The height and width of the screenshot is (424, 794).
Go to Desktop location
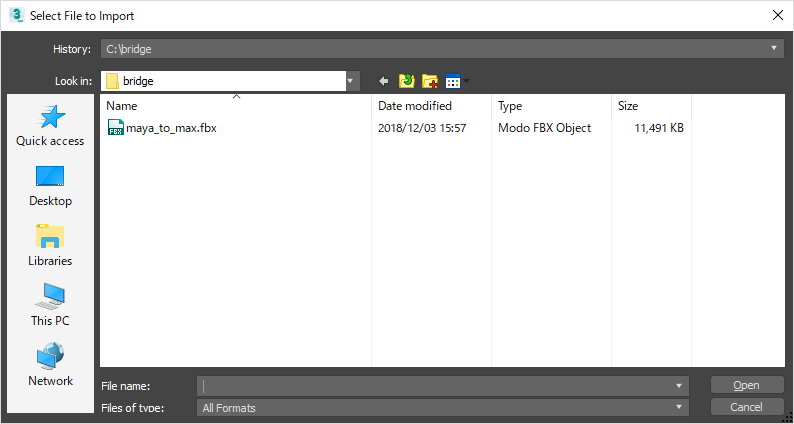pos(50,186)
